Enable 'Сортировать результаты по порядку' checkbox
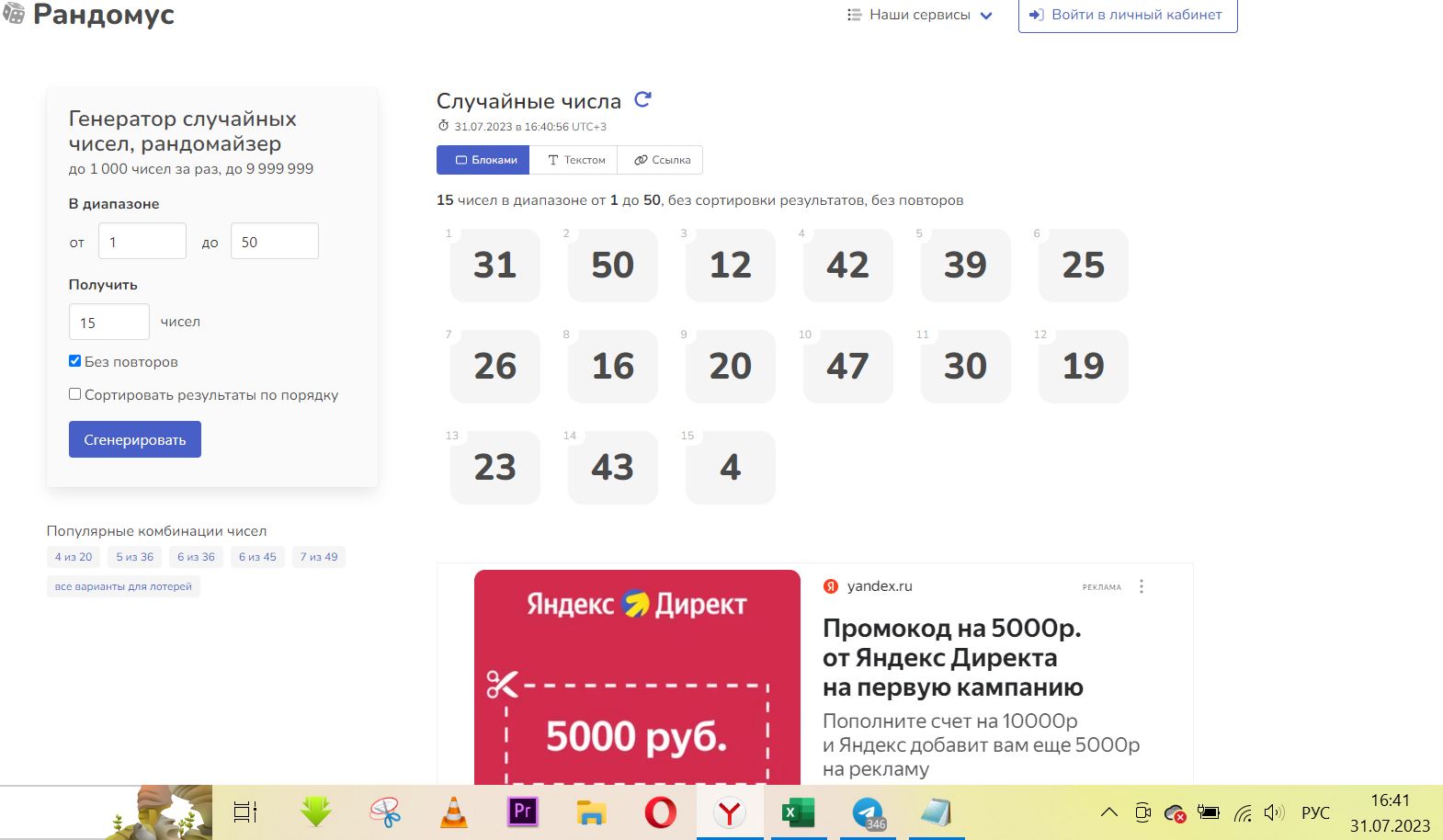Viewport: 1443px width, 840px height. pyautogui.click(x=75, y=394)
